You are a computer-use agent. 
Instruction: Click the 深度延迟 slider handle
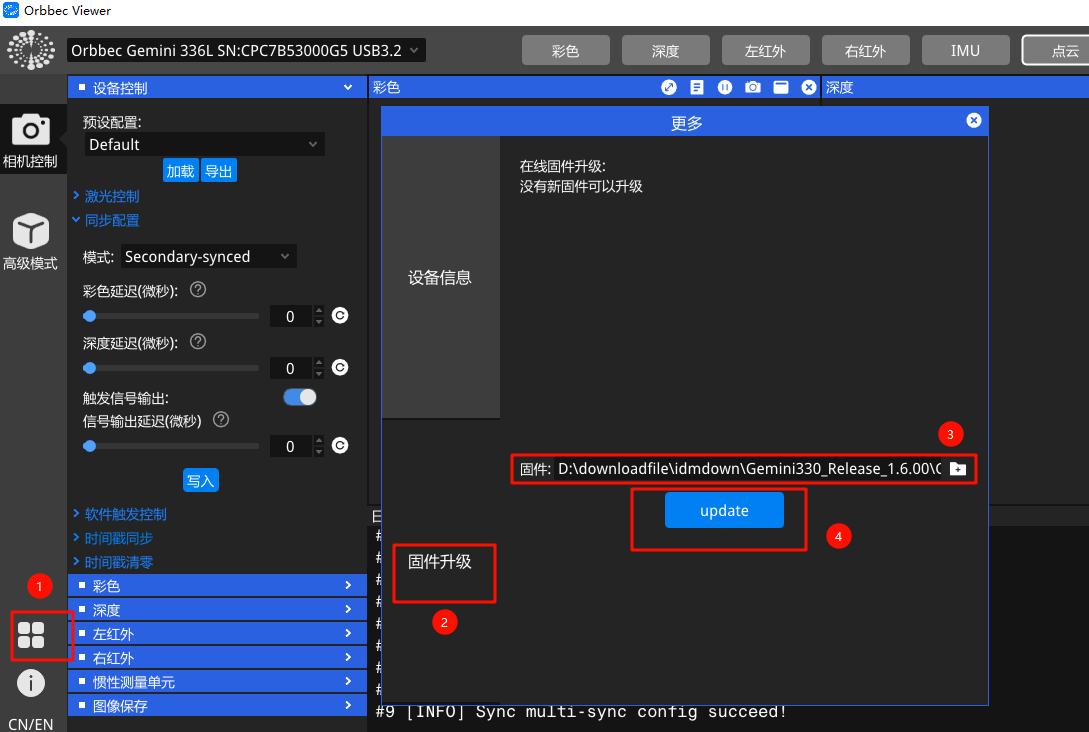point(90,368)
